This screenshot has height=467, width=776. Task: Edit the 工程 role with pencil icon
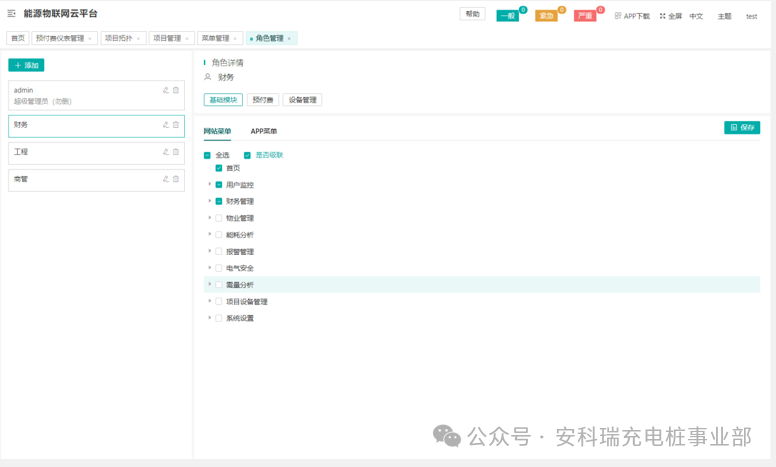coord(166,152)
